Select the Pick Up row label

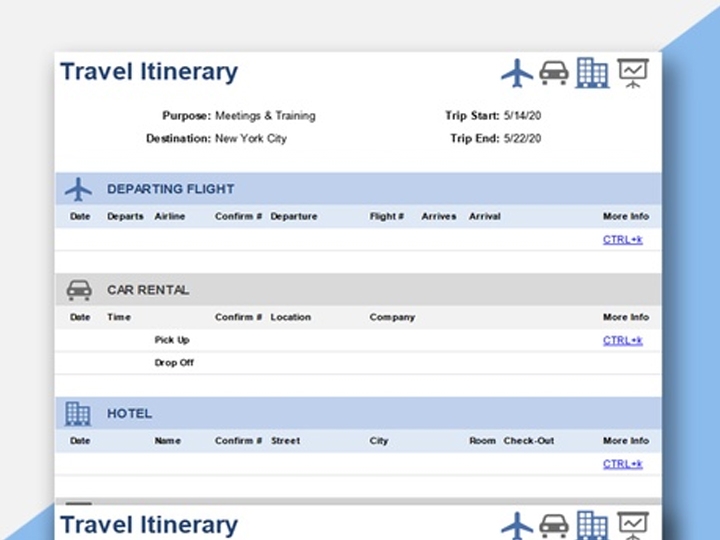[172, 340]
